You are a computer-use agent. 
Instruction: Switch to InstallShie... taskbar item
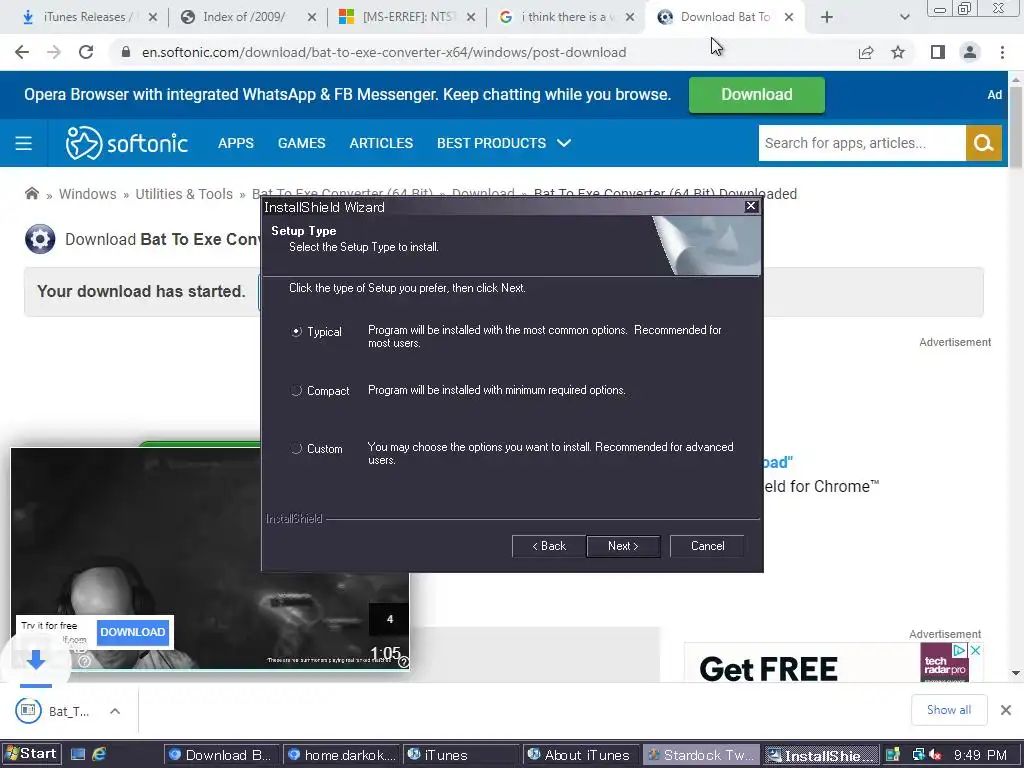pyautogui.click(x=820, y=755)
